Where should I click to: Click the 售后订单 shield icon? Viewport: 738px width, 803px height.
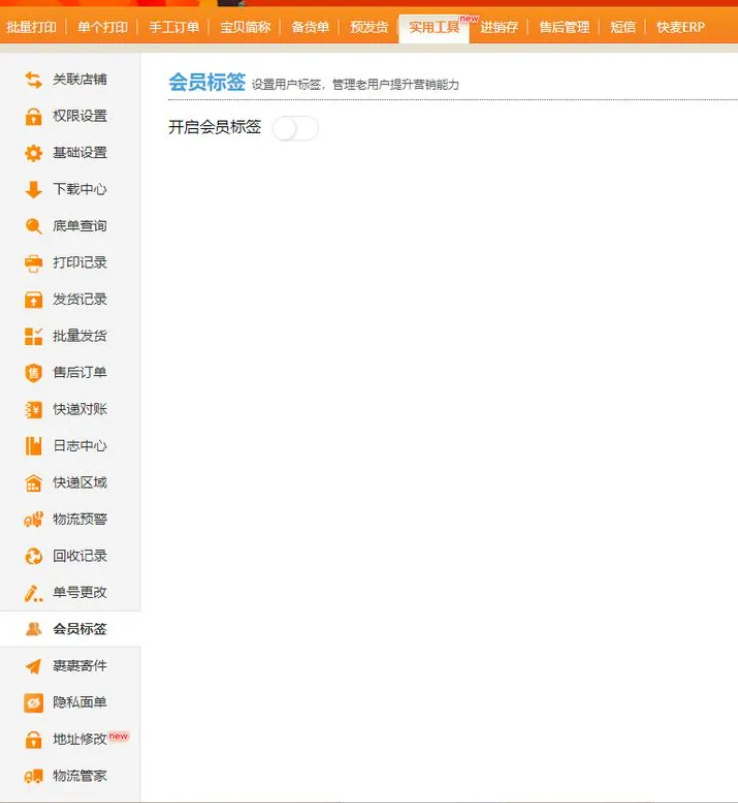pyautogui.click(x=33, y=373)
